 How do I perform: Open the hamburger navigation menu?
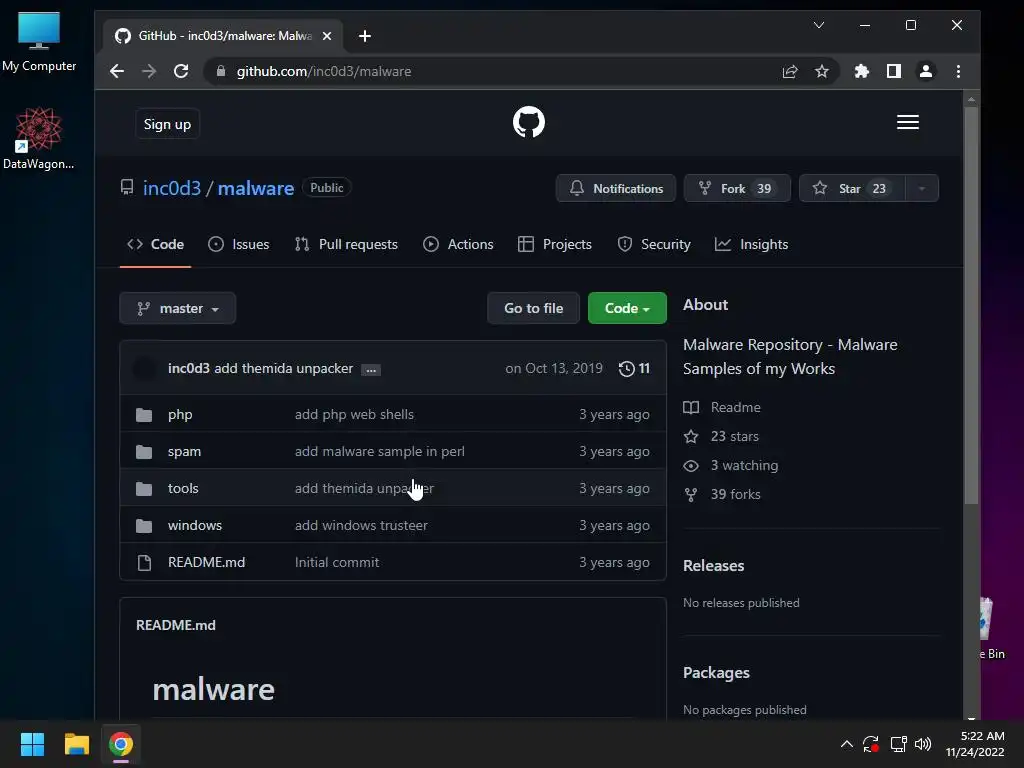tap(908, 122)
